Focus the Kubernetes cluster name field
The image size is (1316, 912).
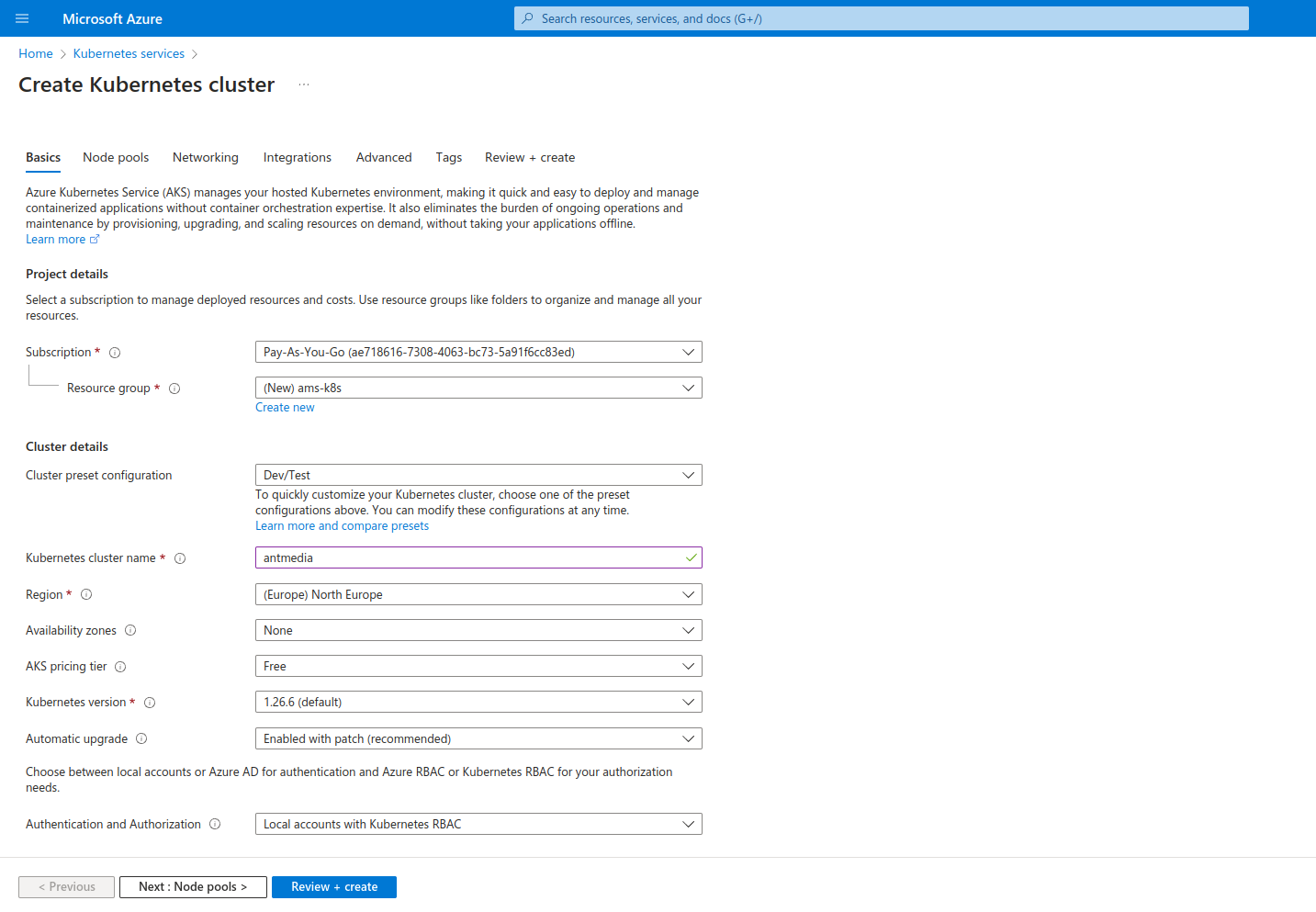point(478,557)
